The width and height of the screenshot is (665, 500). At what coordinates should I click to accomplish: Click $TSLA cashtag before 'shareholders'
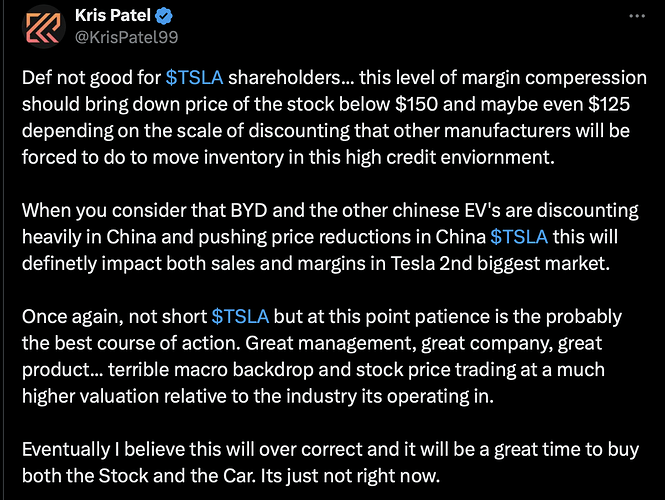coord(194,78)
